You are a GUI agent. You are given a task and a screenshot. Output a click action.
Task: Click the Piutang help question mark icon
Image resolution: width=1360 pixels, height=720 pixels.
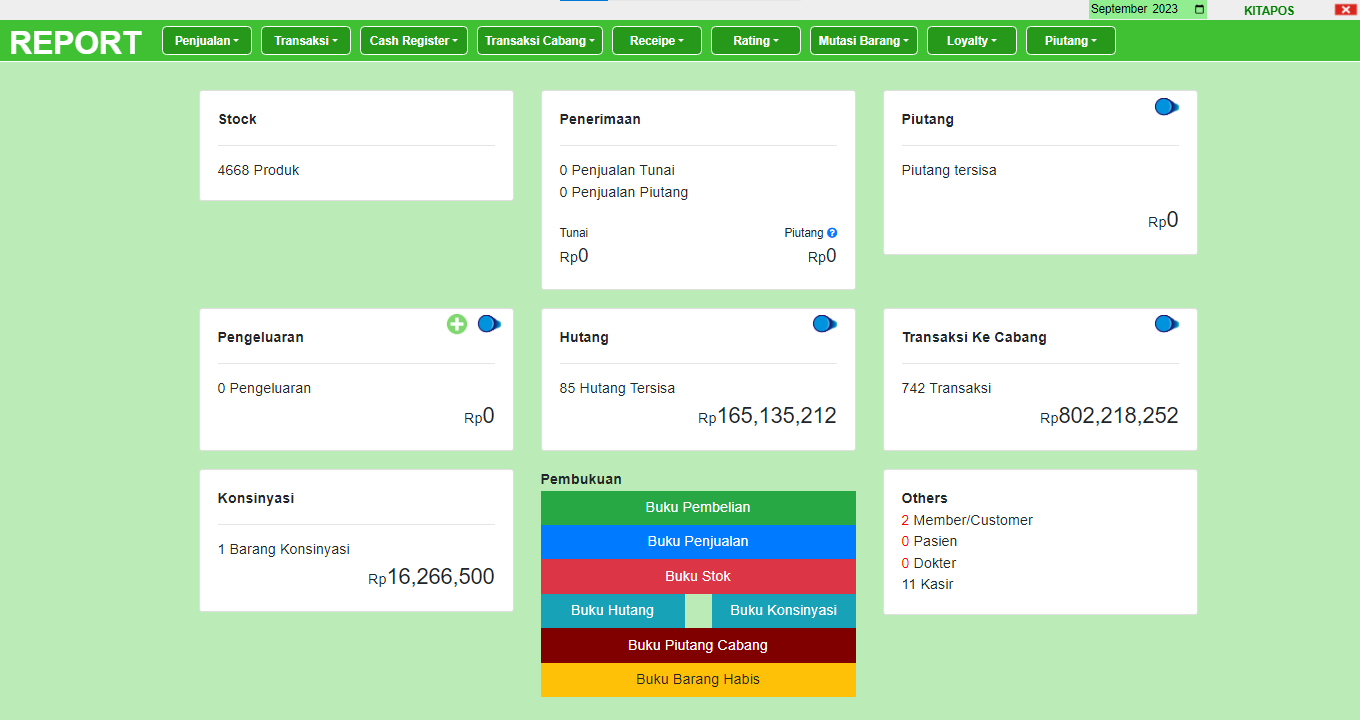tap(832, 233)
